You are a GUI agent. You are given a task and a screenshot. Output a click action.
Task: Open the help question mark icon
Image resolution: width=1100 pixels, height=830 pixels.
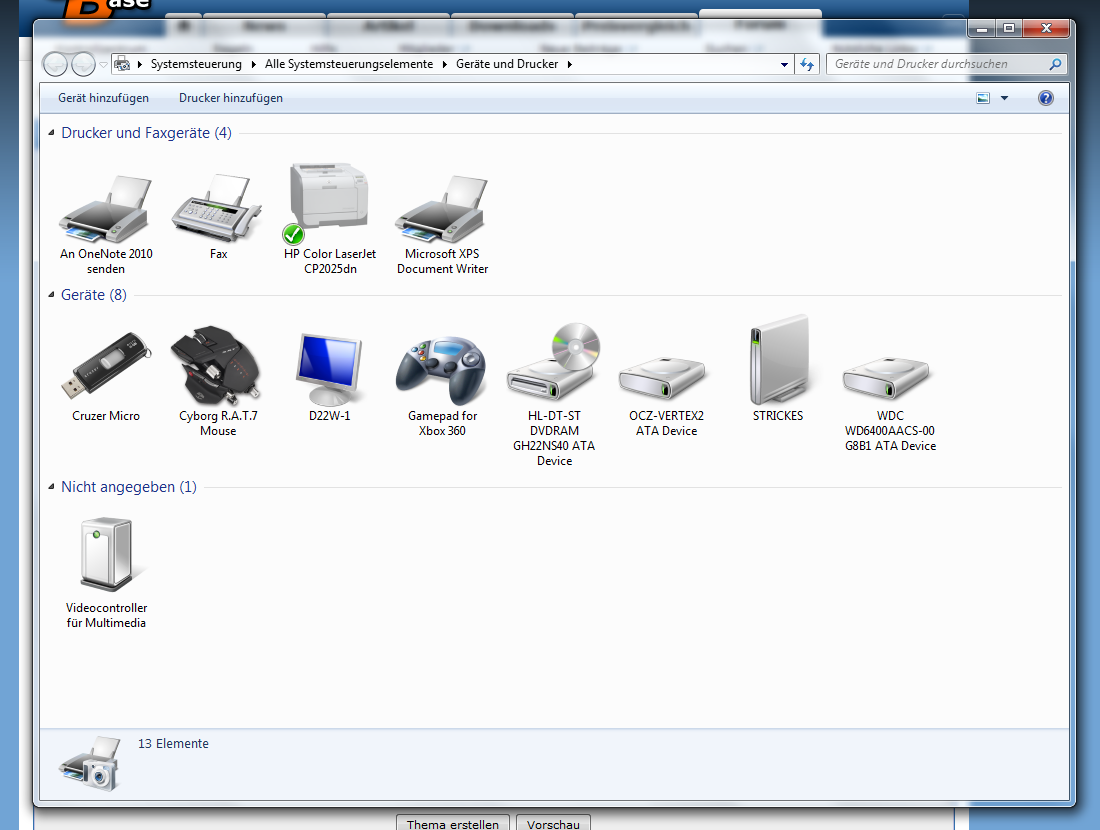[1045, 98]
